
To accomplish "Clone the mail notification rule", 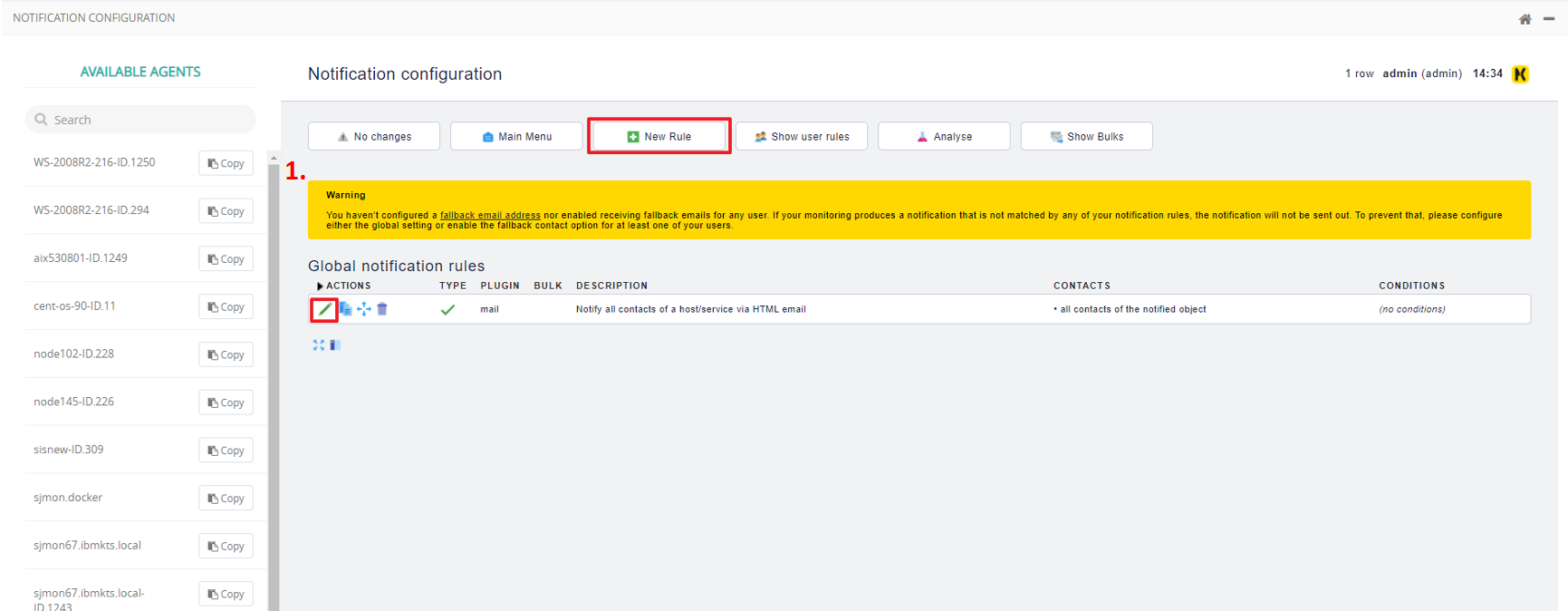I will coord(345,309).
